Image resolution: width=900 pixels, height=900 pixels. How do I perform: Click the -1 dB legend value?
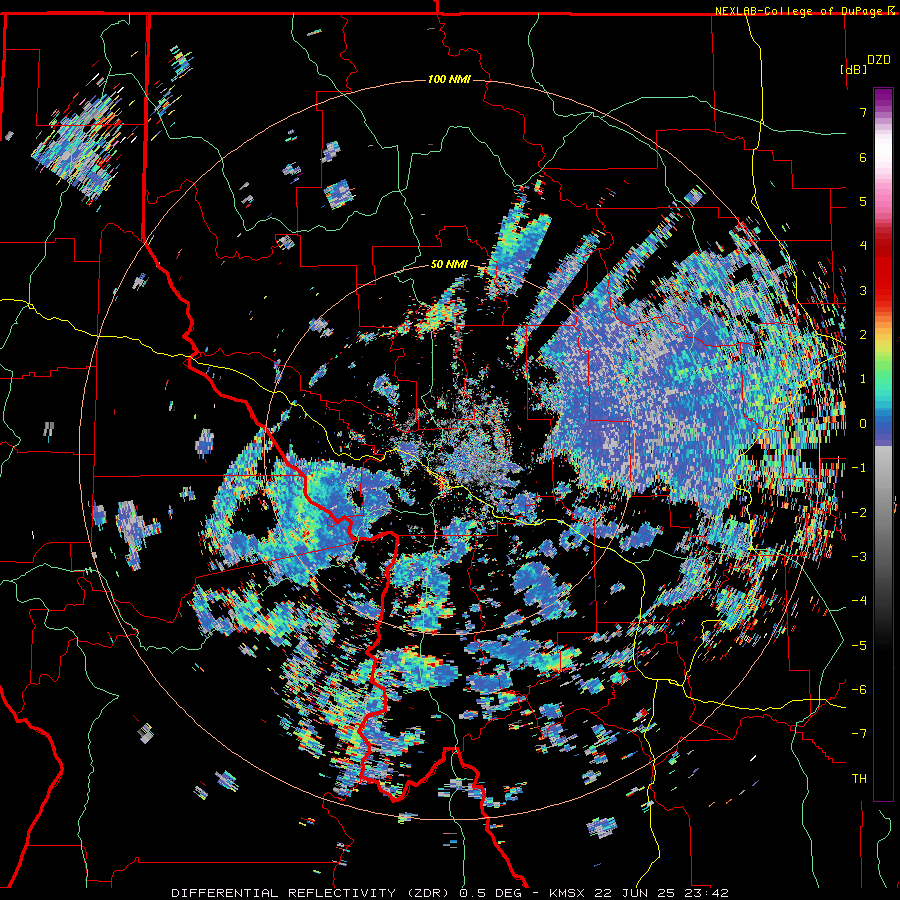click(x=859, y=468)
